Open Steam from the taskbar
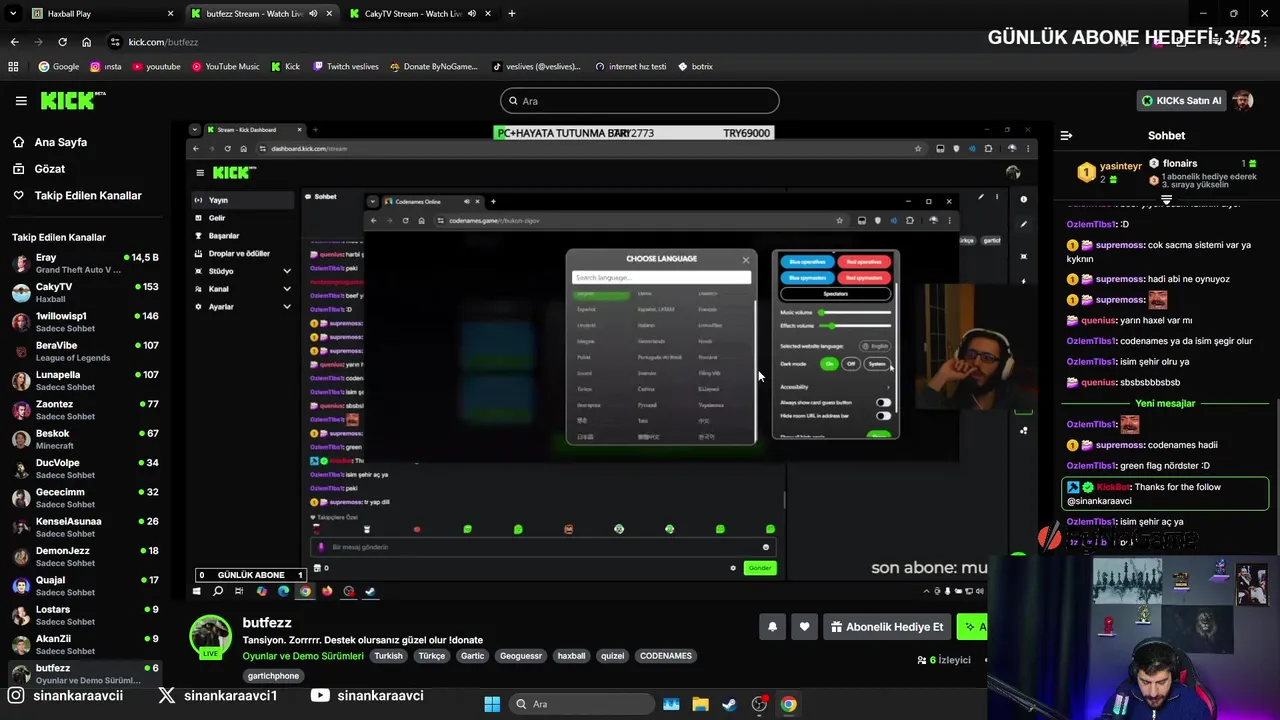This screenshot has width=1280, height=720. [x=729, y=704]
